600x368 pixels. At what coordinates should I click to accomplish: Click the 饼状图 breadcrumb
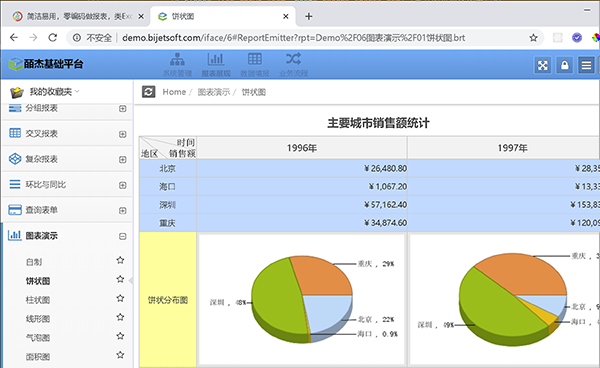(254, 92)
